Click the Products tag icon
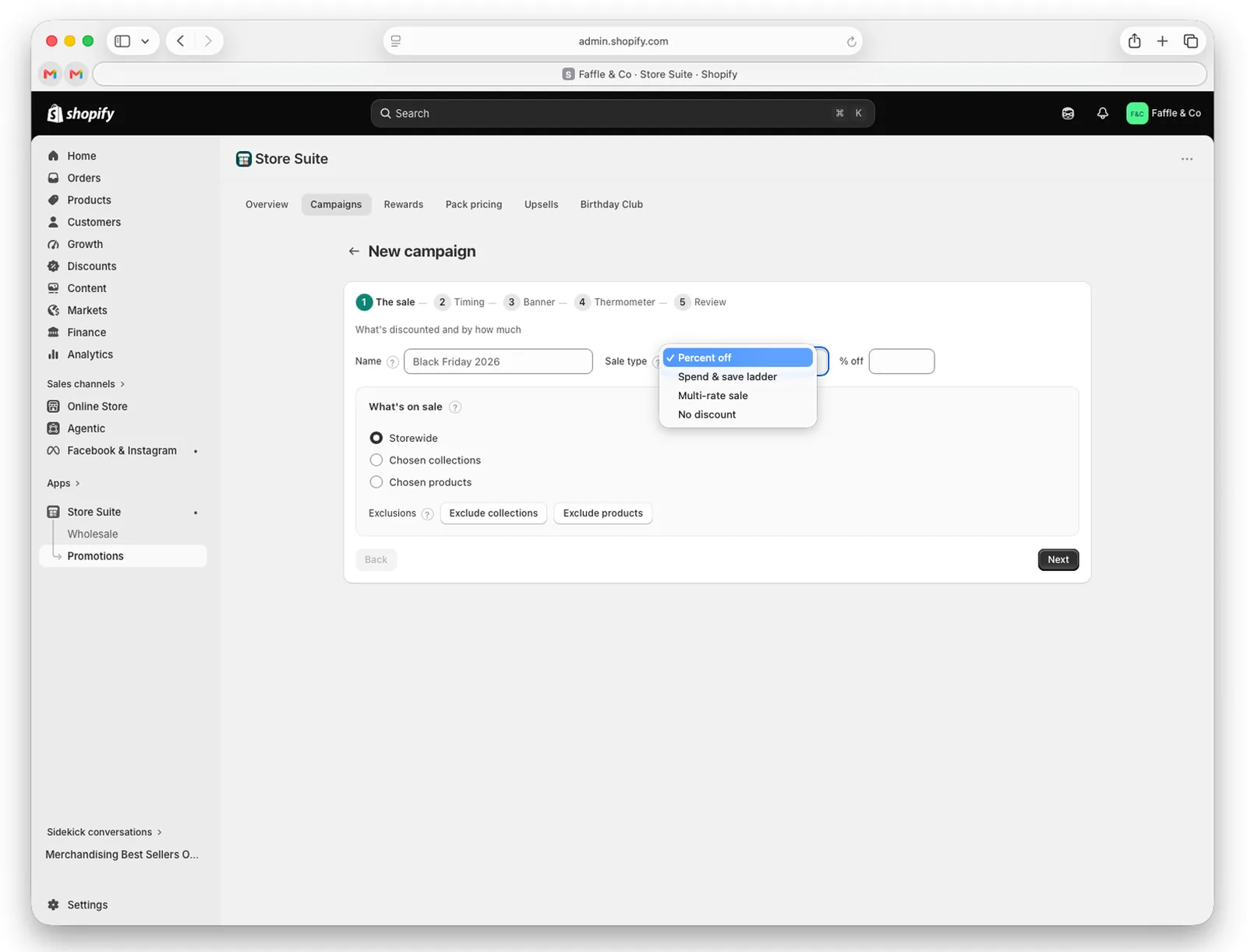The height and width of the screenshot is (952, 1247). (x=53, y=200)
